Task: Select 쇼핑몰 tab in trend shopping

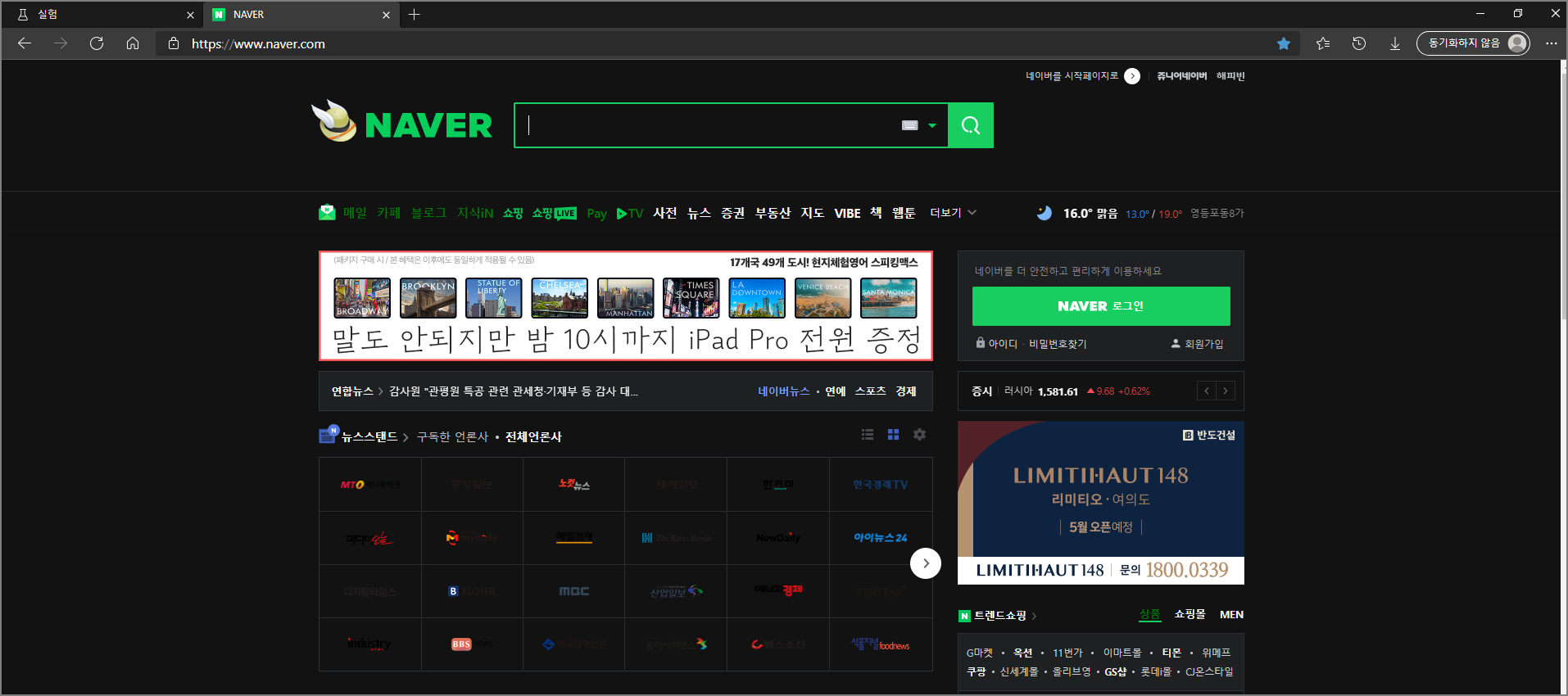Action: click(x=1190, y=614)
